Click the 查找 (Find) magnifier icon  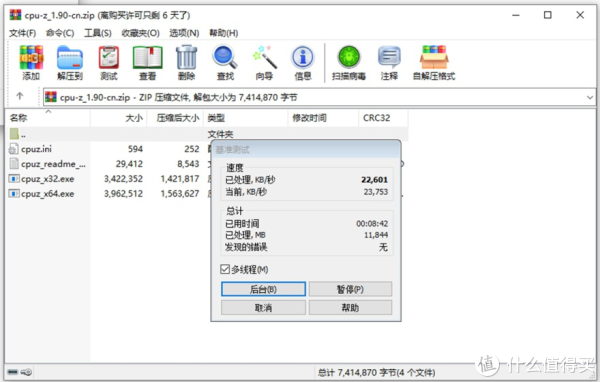(x=225, y=57)
